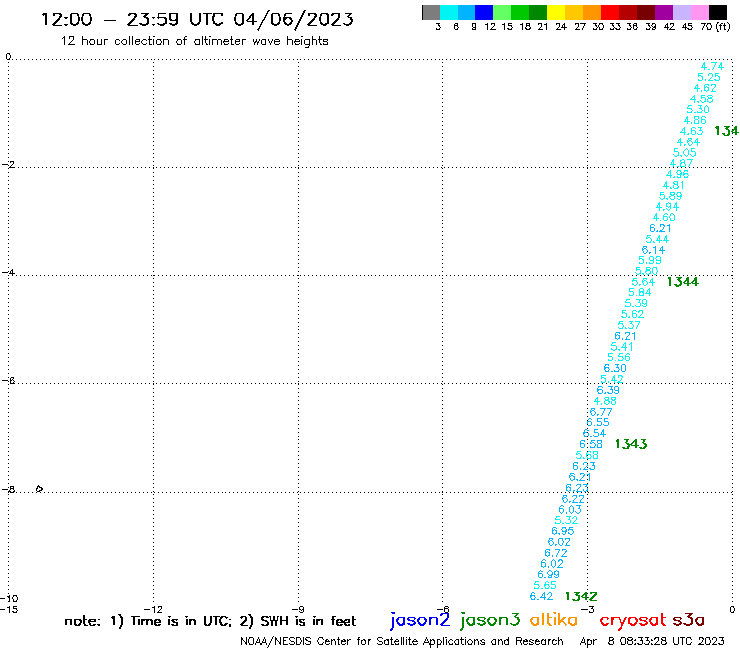Select the wave height value 5.25
Viewport: 740px width, 650px height.
(x=709, y=77)
